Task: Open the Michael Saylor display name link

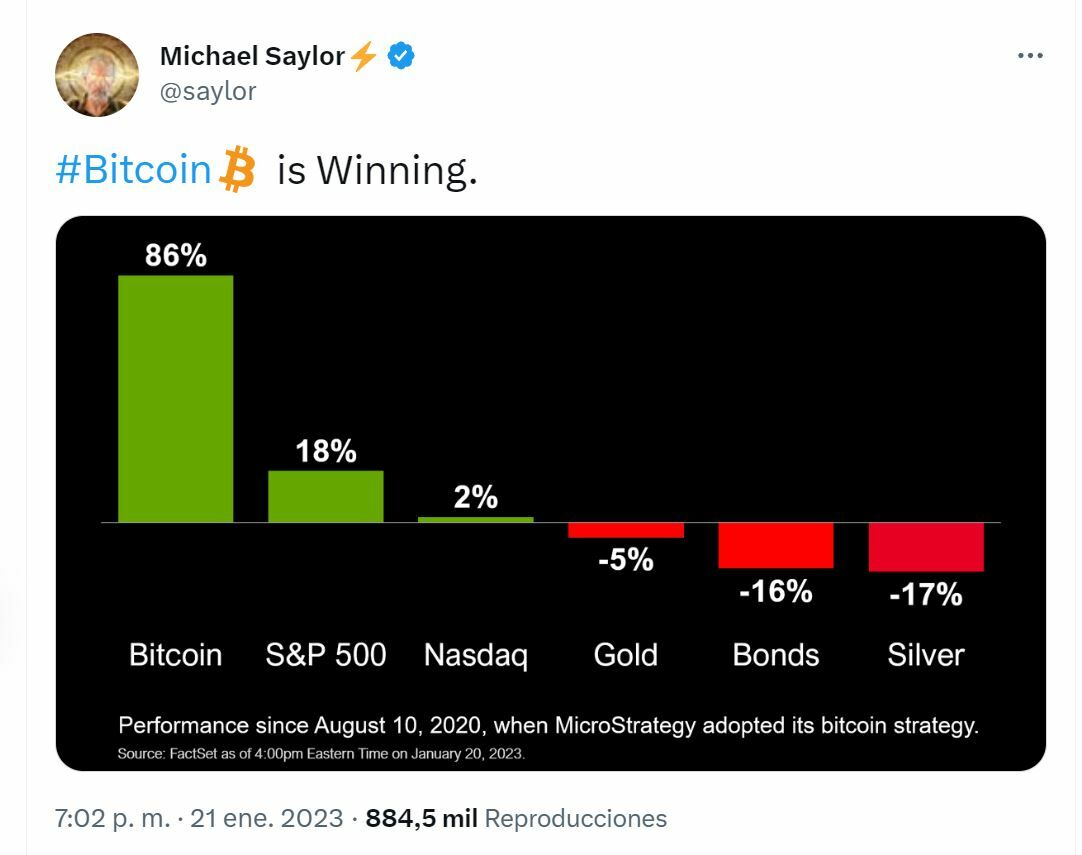Action: pyautogui.click(x=252, y=57)
